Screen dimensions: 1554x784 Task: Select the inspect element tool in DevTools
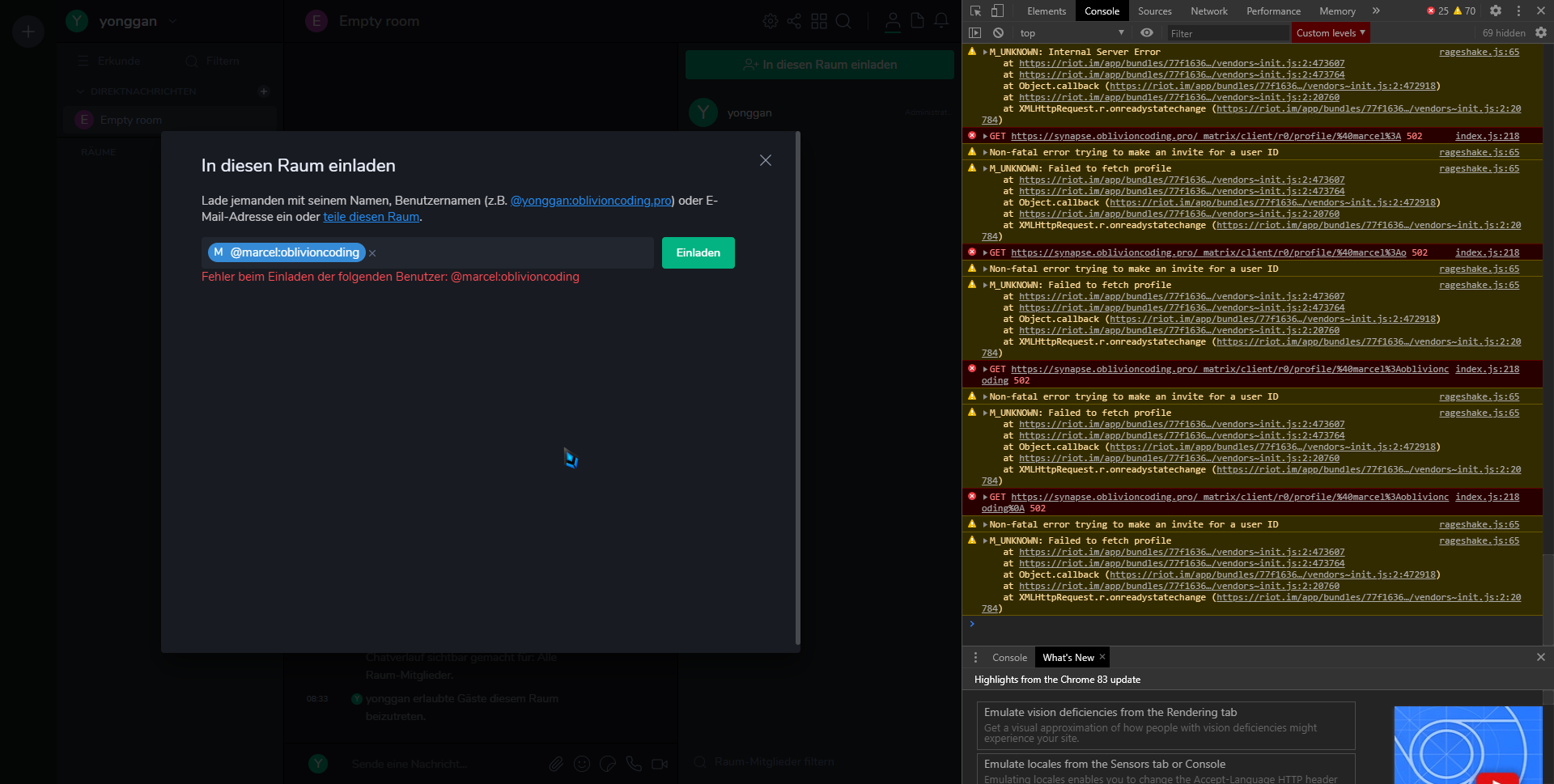click(x=977, y=11)
